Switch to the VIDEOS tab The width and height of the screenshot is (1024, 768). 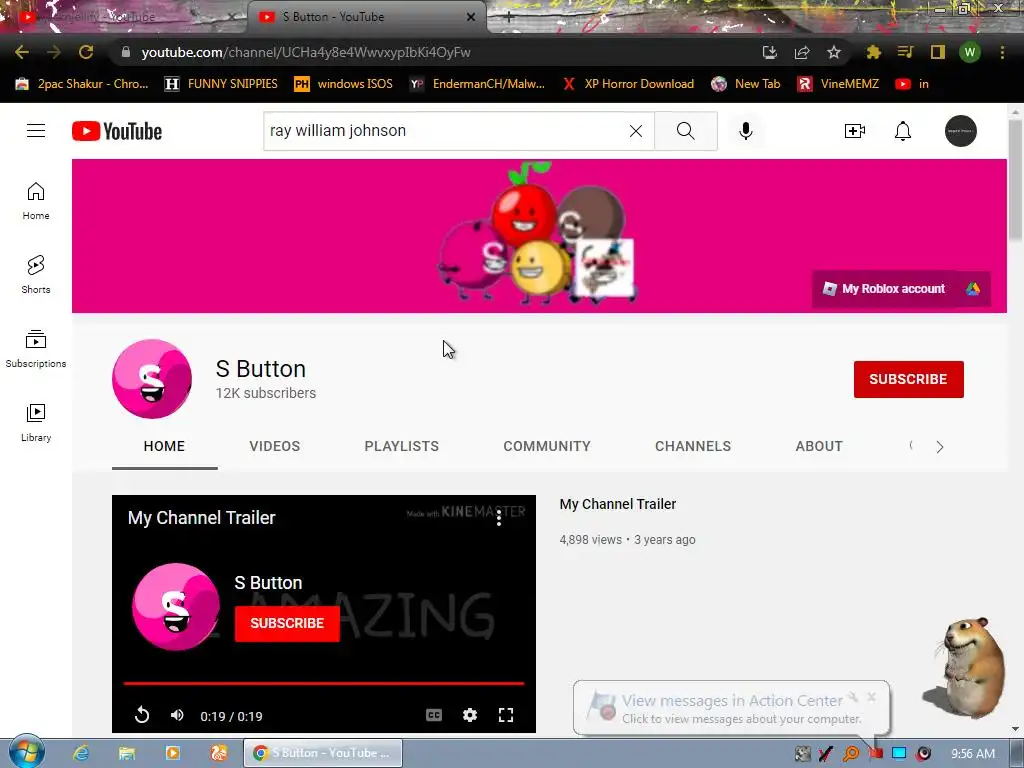point(274,447)
